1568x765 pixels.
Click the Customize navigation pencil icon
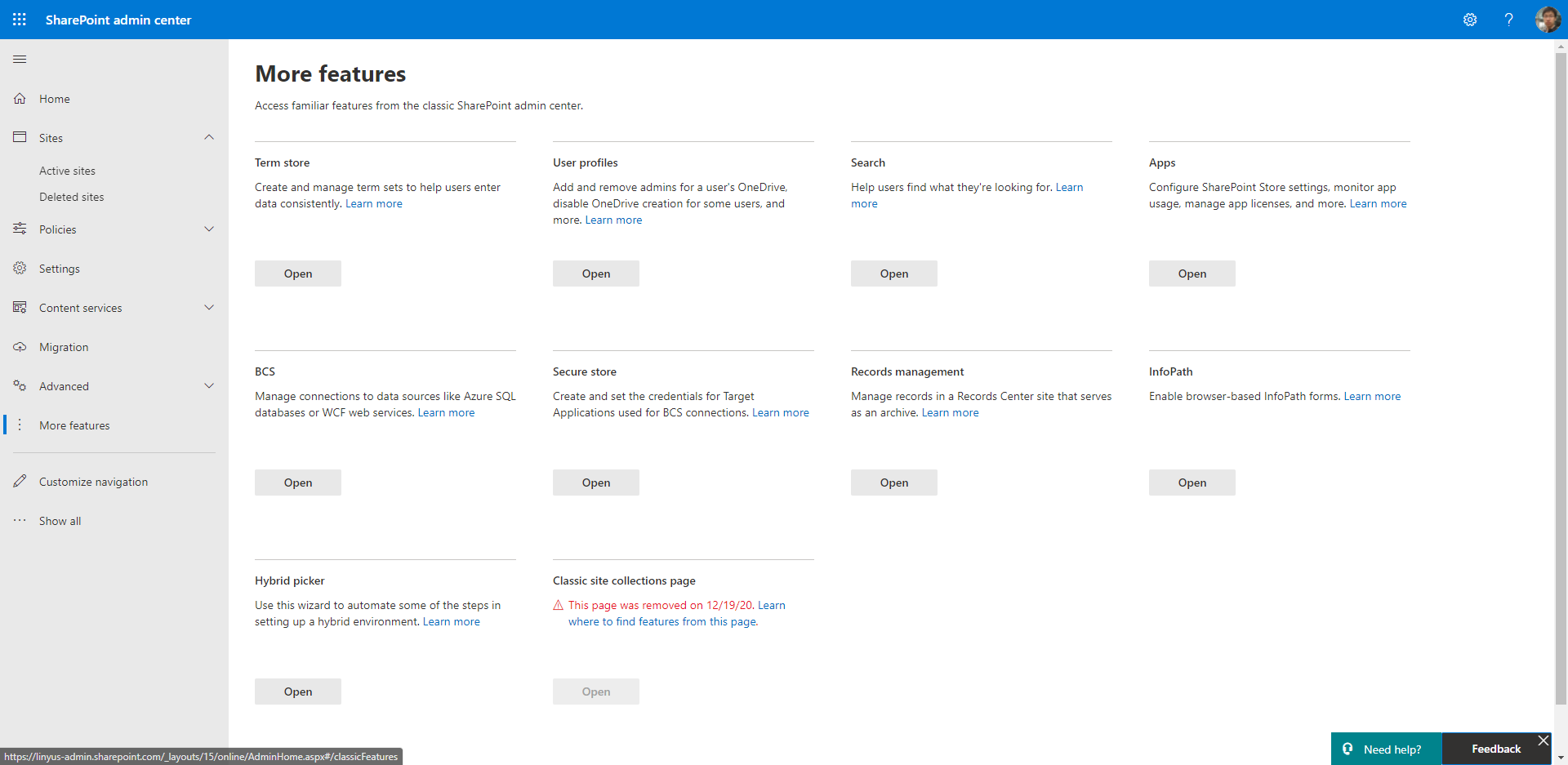[x=20, y=481]
